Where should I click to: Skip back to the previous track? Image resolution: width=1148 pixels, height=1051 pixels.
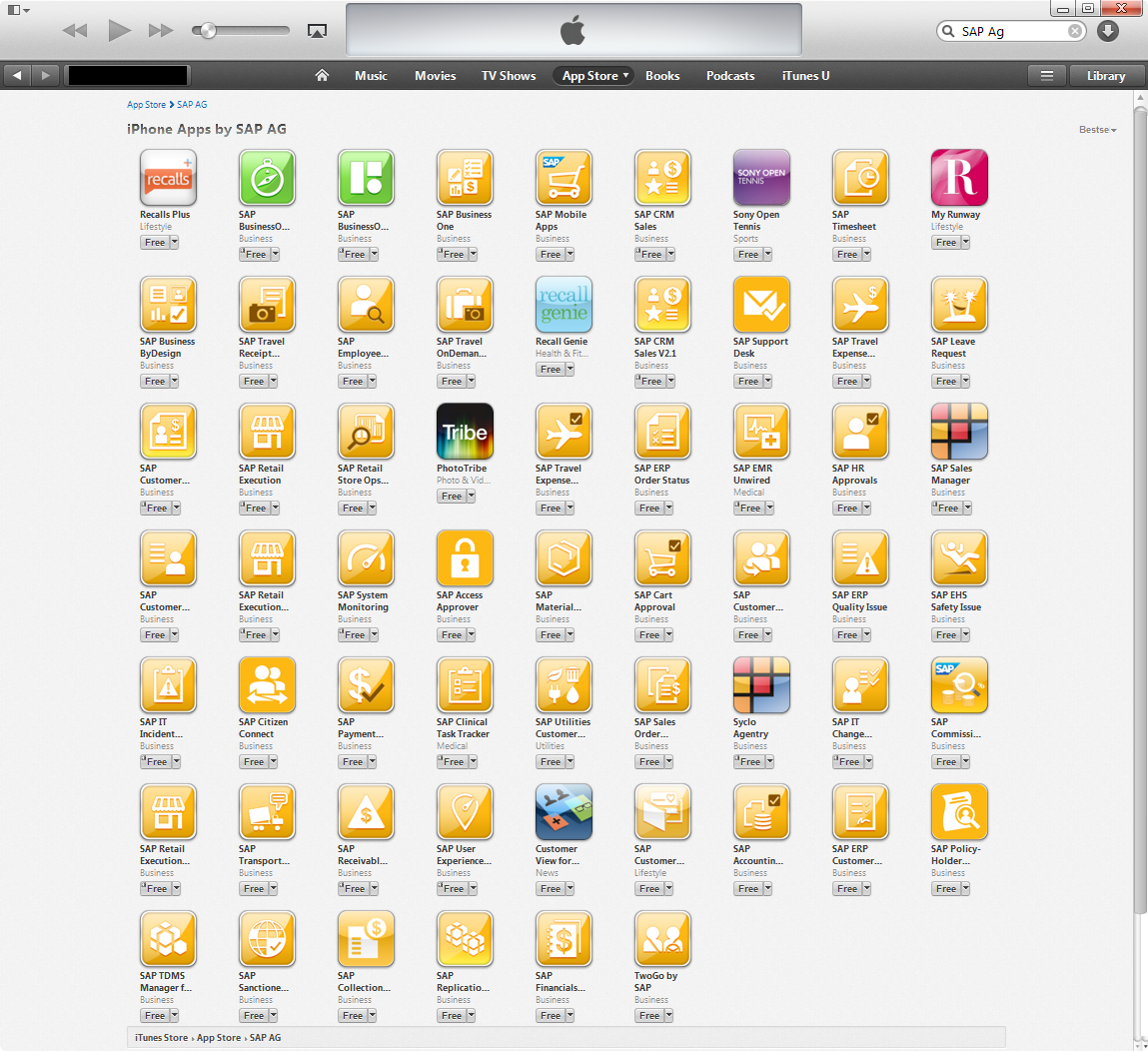[75, 31]
